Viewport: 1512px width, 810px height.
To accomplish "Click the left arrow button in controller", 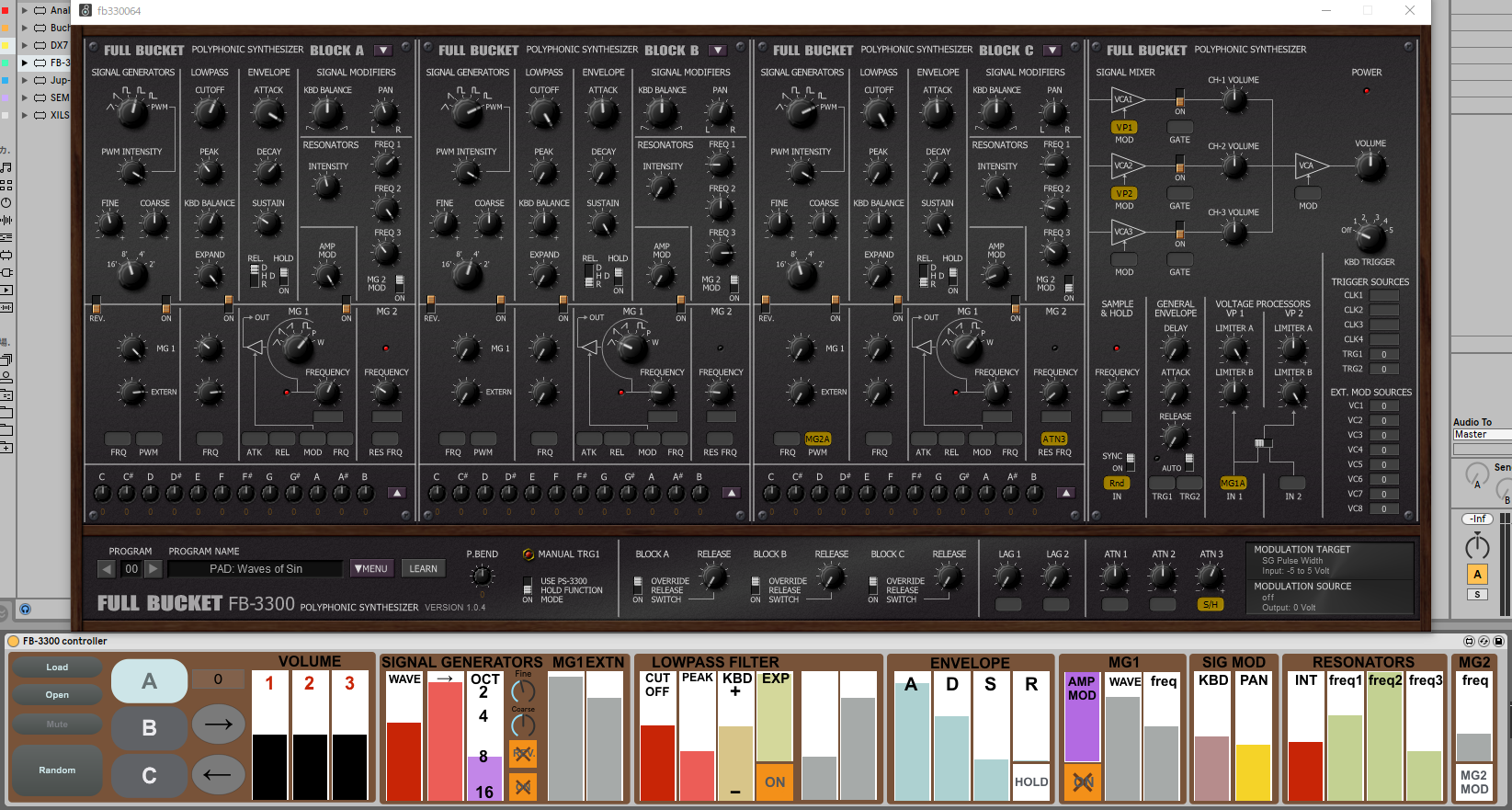I will click(x=218, y=775).
